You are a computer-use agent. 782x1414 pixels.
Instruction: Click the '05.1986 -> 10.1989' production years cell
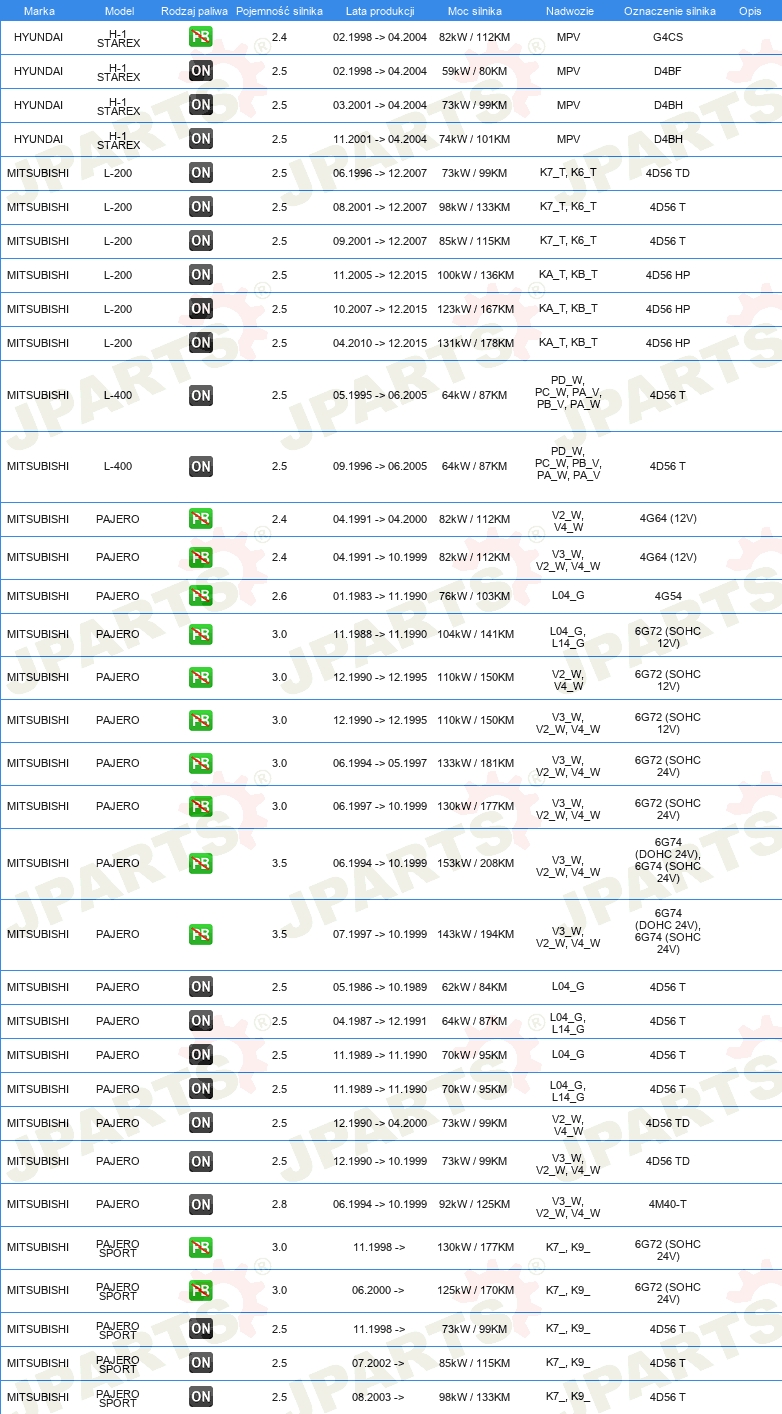pyautogui.click(x=380, y=987)
